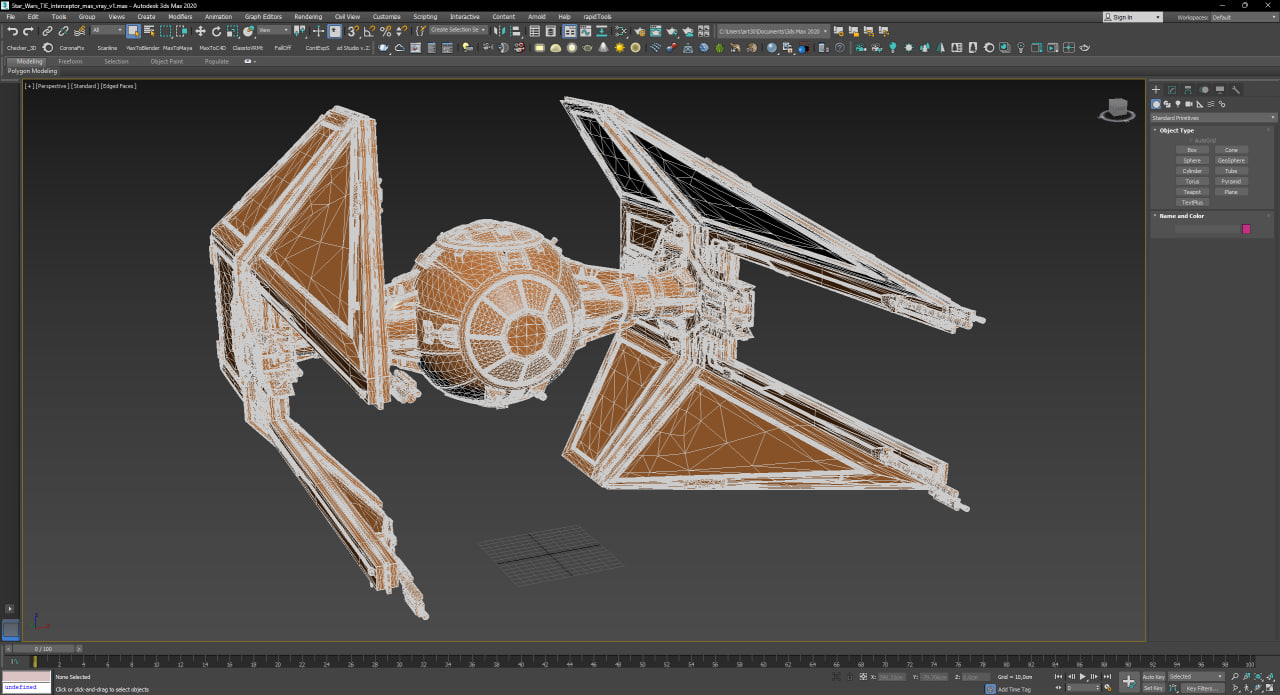Create a Box primitive button
Screen dimensions: 1280x695
click(x=1192, y=150)
